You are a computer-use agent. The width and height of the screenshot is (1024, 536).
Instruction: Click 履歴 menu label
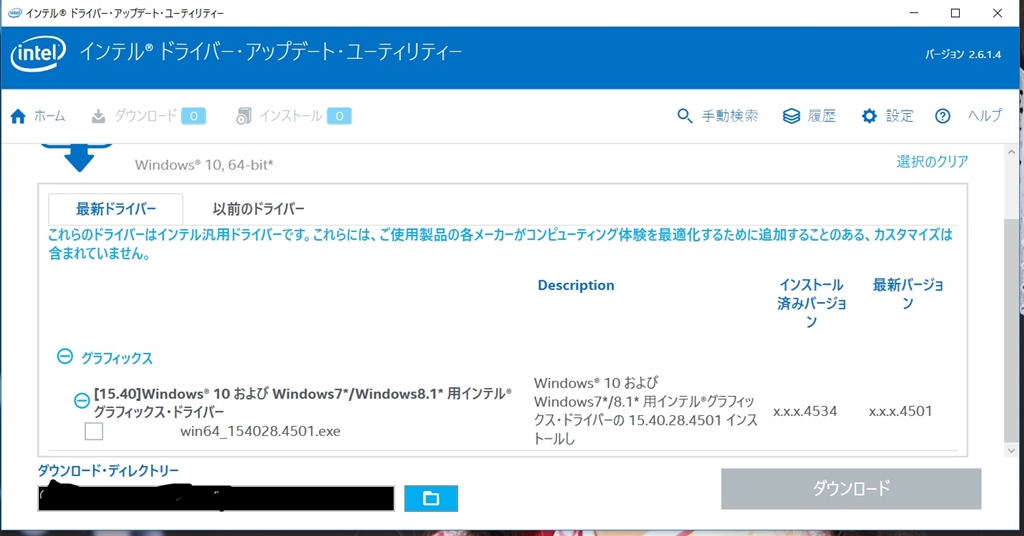[x=822, y=116]
